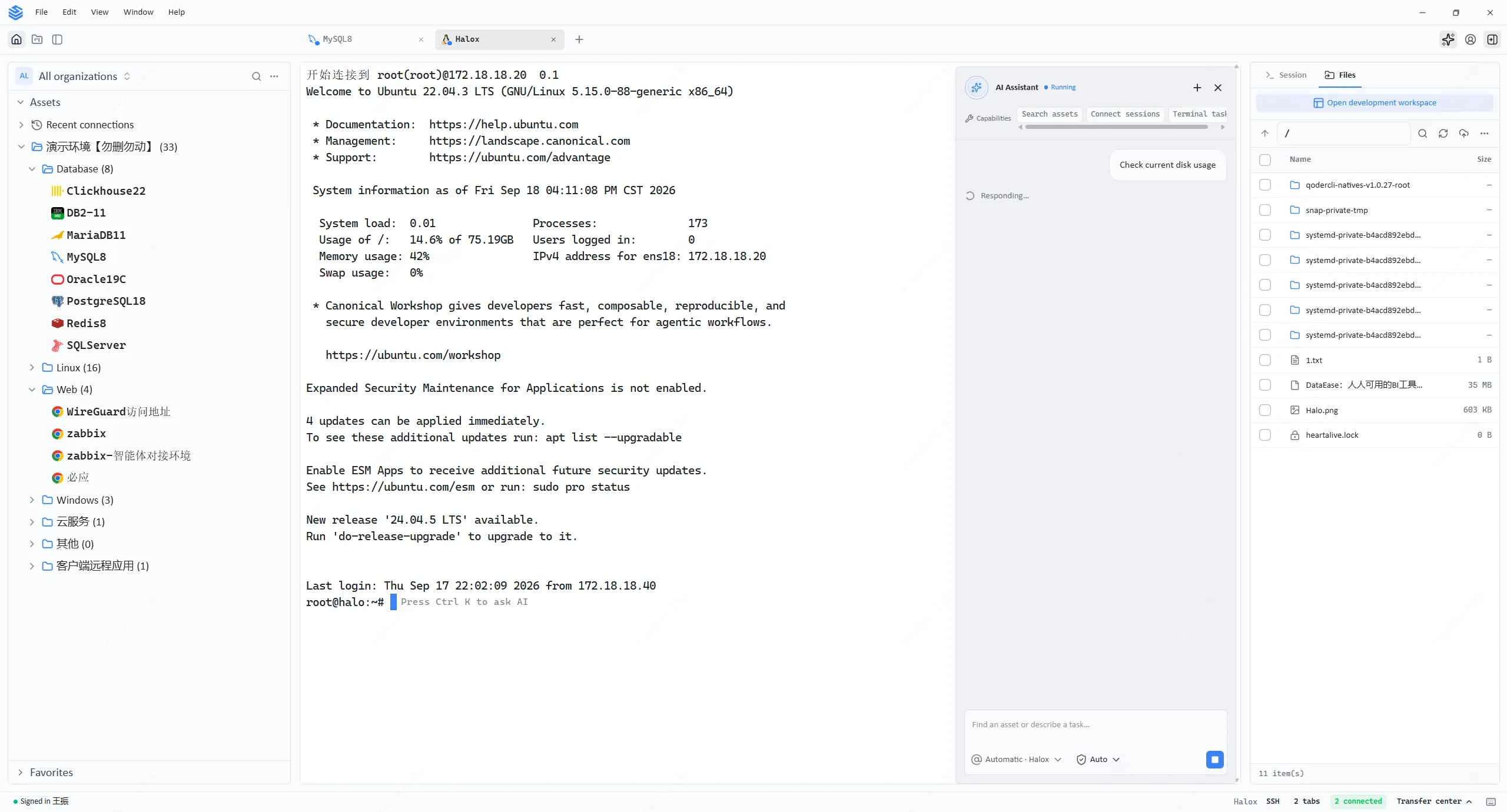Start a new AI Assistant chat
Viewport: 1507px width, 812px height.
coord(1197,88)
